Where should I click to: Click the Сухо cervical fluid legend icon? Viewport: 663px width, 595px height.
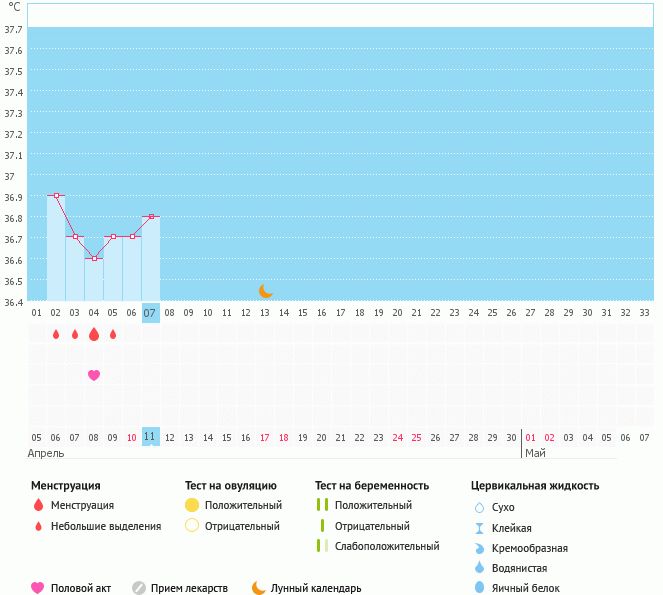tap(478, 507)
